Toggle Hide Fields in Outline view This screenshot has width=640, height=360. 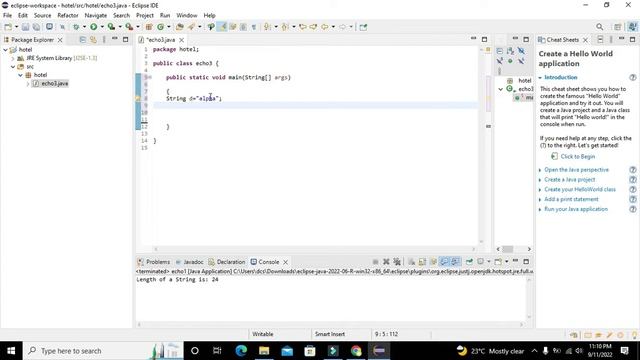521,51
